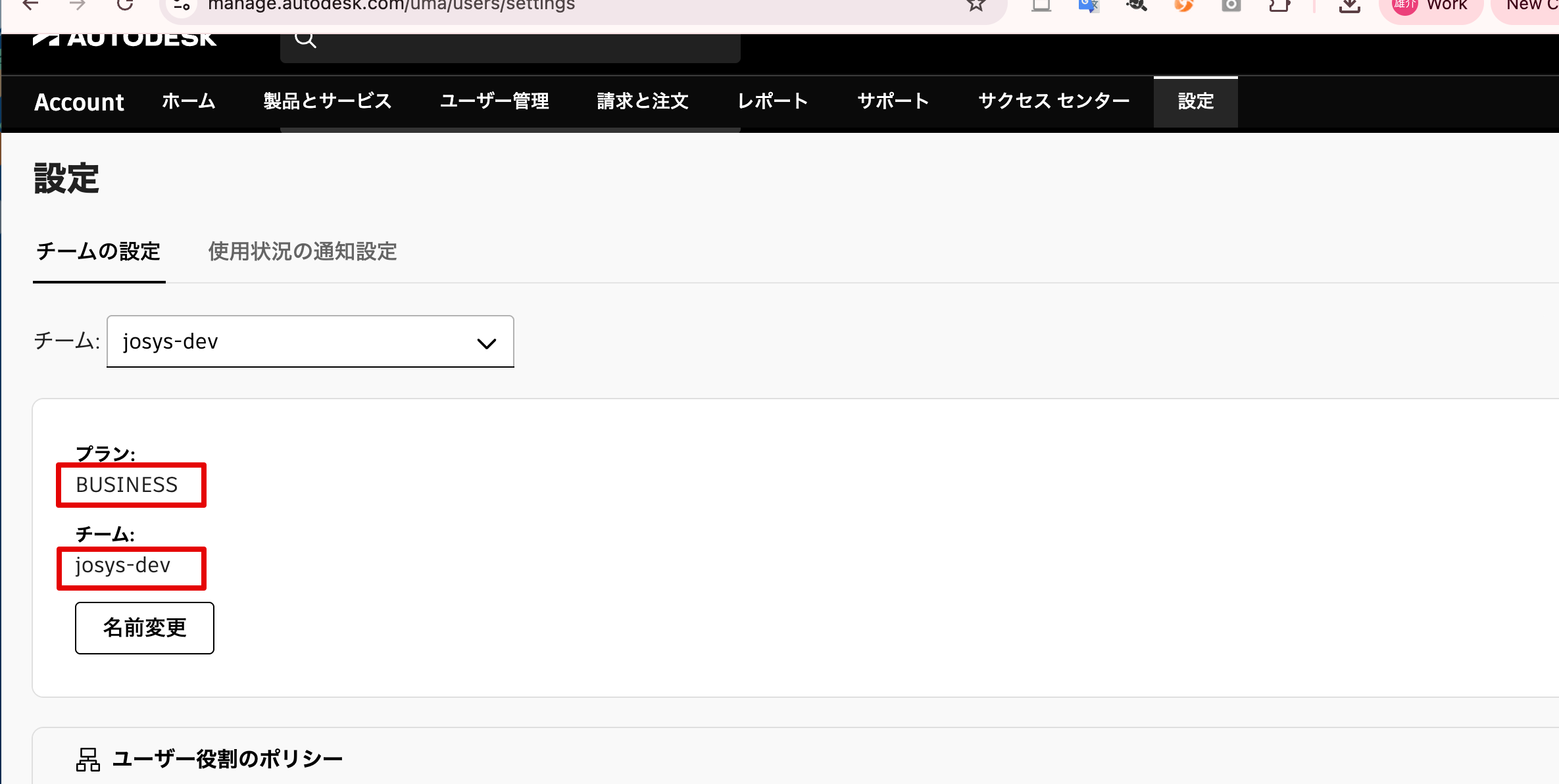Click the Autodesk logo
Viewport: 1559px width, 784px height.
pyautogui.click(x=125, y=39)
